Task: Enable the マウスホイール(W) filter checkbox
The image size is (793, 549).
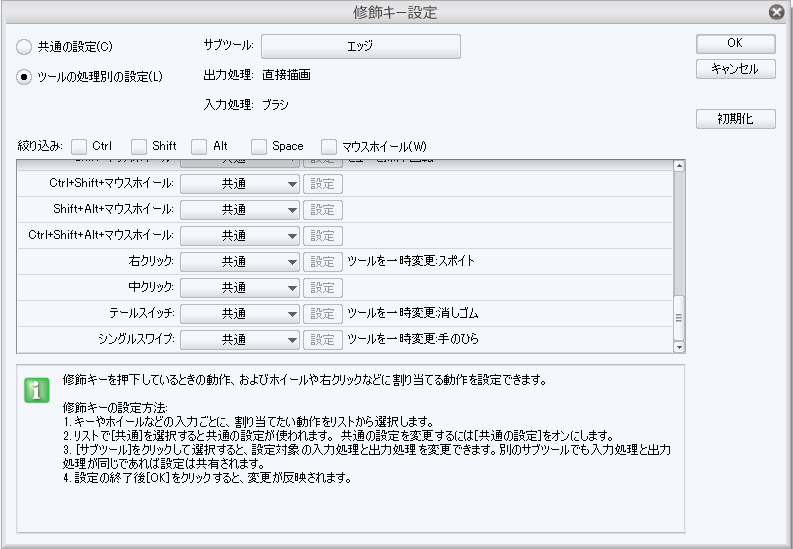Action: click(330, 146)
